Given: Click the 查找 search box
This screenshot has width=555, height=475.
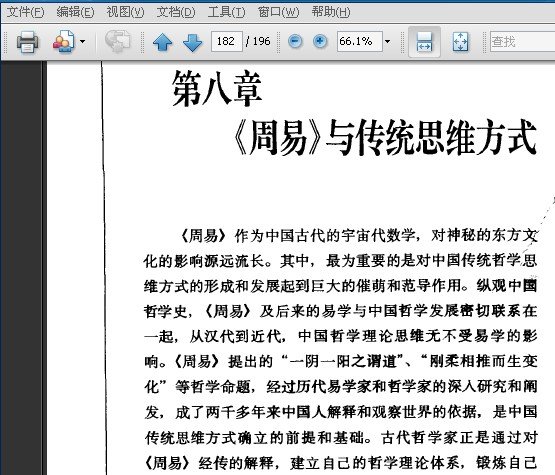Looking at the screenshot, I should click(x=522, y=42).
